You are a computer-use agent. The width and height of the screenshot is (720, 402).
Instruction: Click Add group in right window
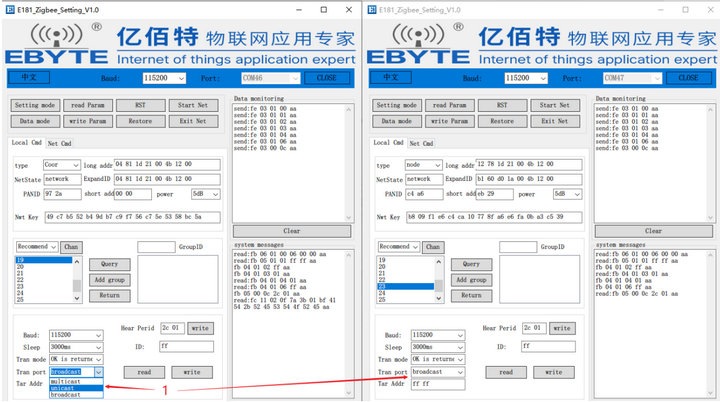(x=472, y=280)
